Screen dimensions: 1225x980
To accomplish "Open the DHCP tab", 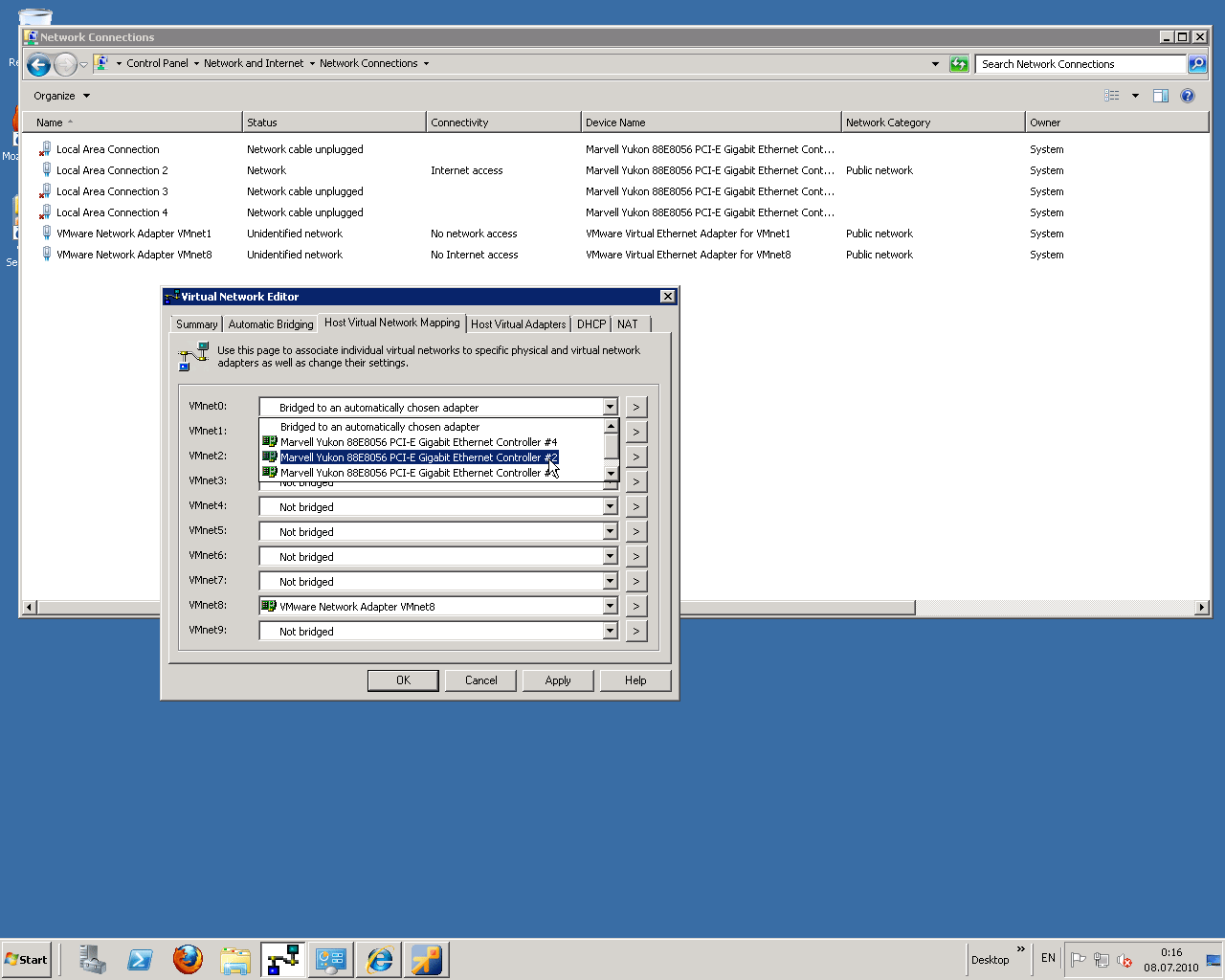I will [591, 324].
